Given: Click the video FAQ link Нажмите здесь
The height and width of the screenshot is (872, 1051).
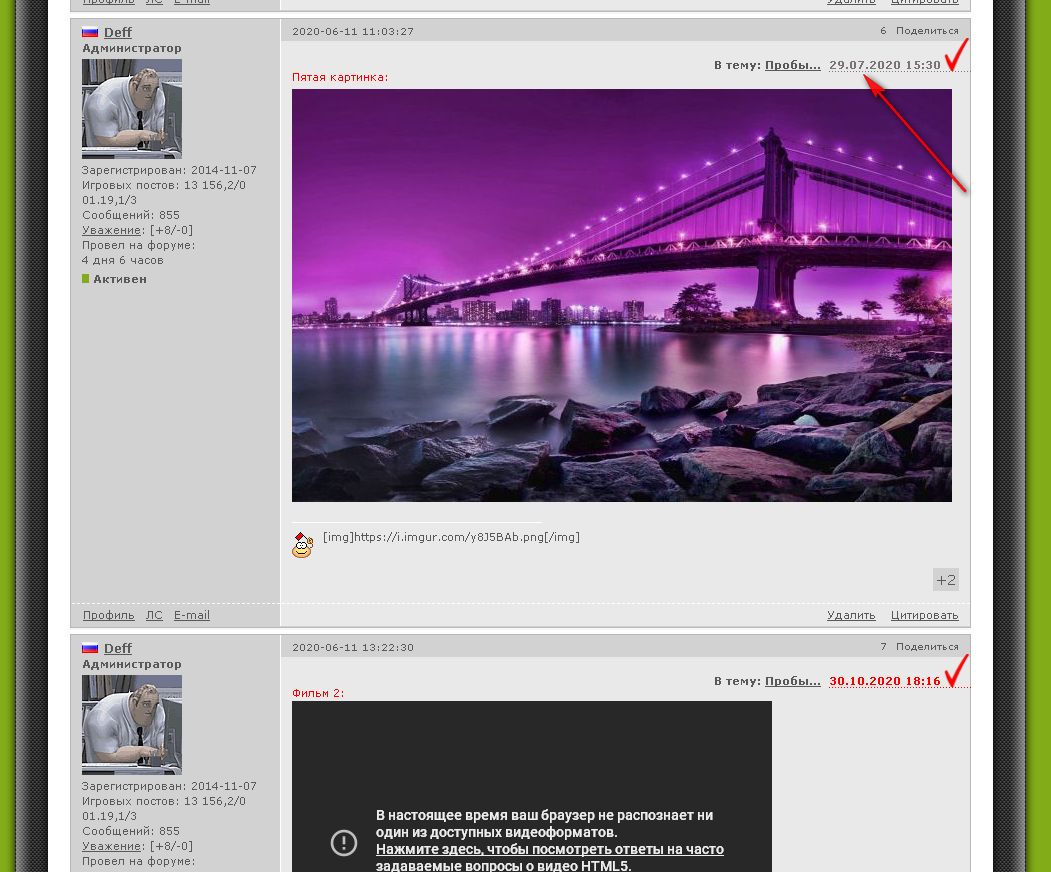Looking at the screenshot, I should pyautogui.click(x=550, y=857).
